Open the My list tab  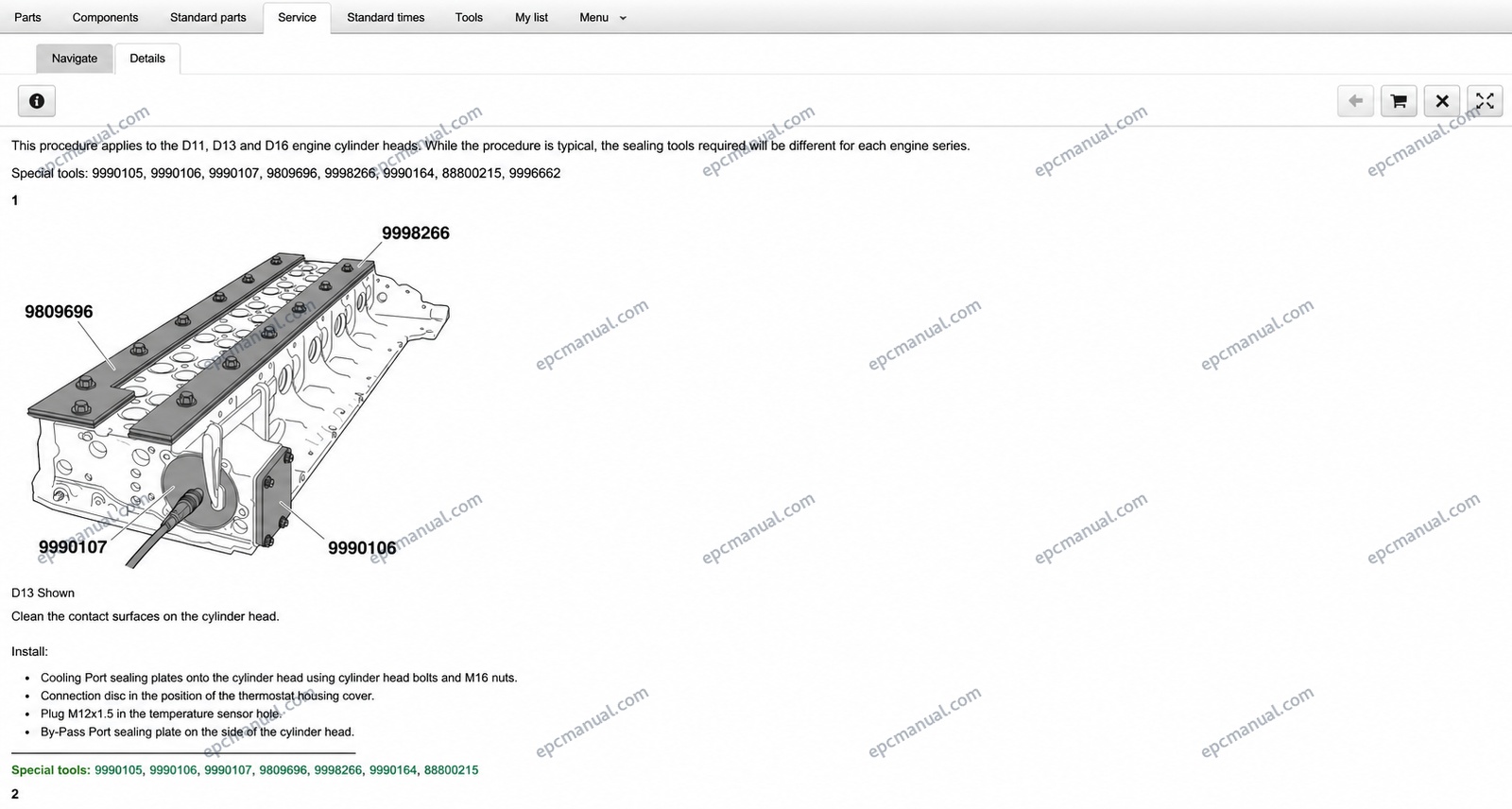coord(531,17)
